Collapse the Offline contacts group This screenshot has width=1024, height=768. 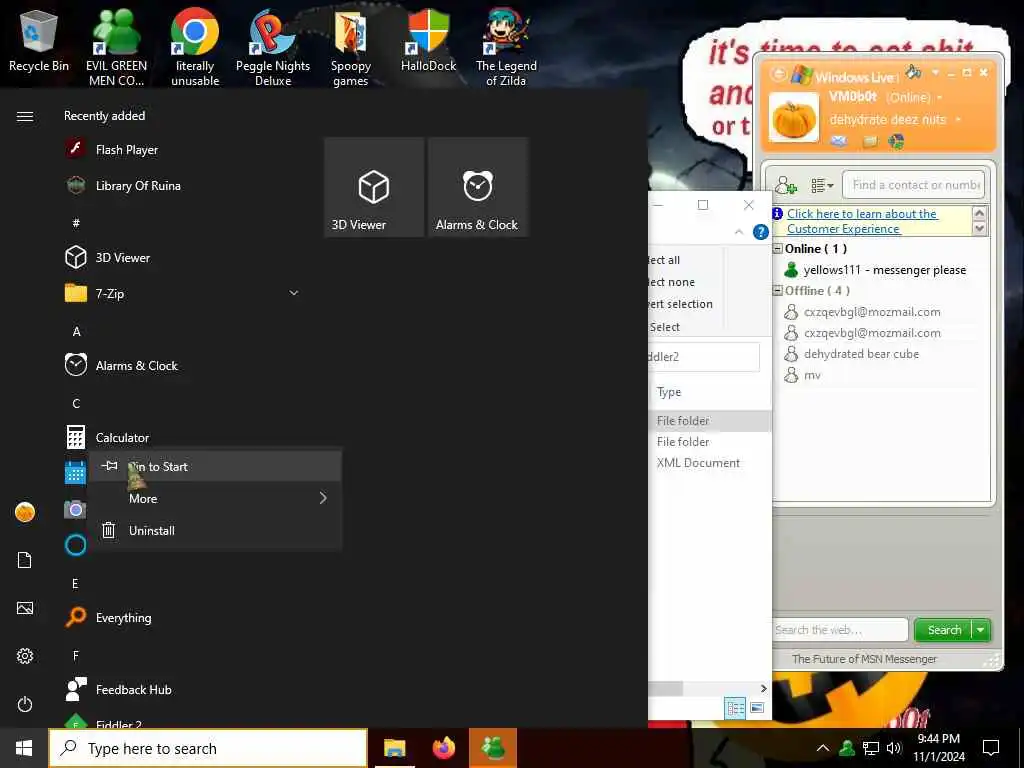point(778,291)
